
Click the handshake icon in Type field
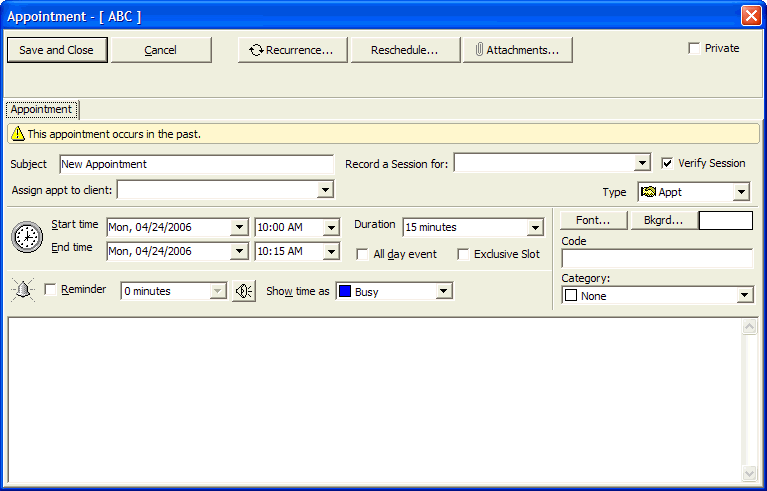pyautogui.click(x=648, y=192)
